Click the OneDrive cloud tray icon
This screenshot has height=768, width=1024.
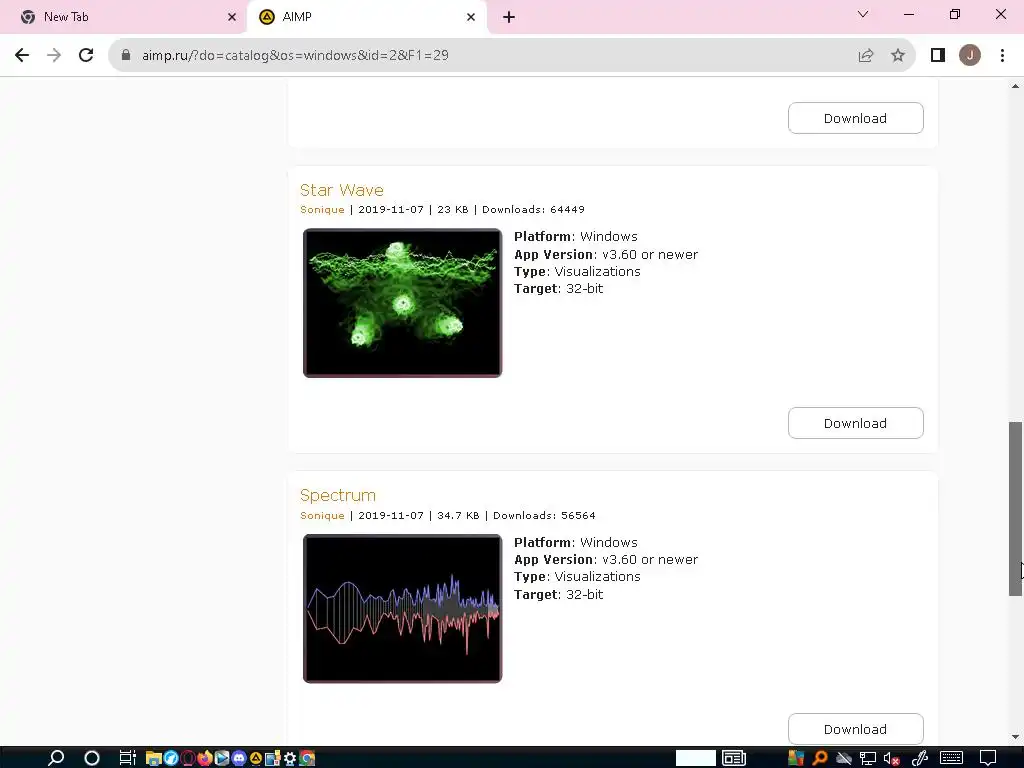[x=844, y=758]
